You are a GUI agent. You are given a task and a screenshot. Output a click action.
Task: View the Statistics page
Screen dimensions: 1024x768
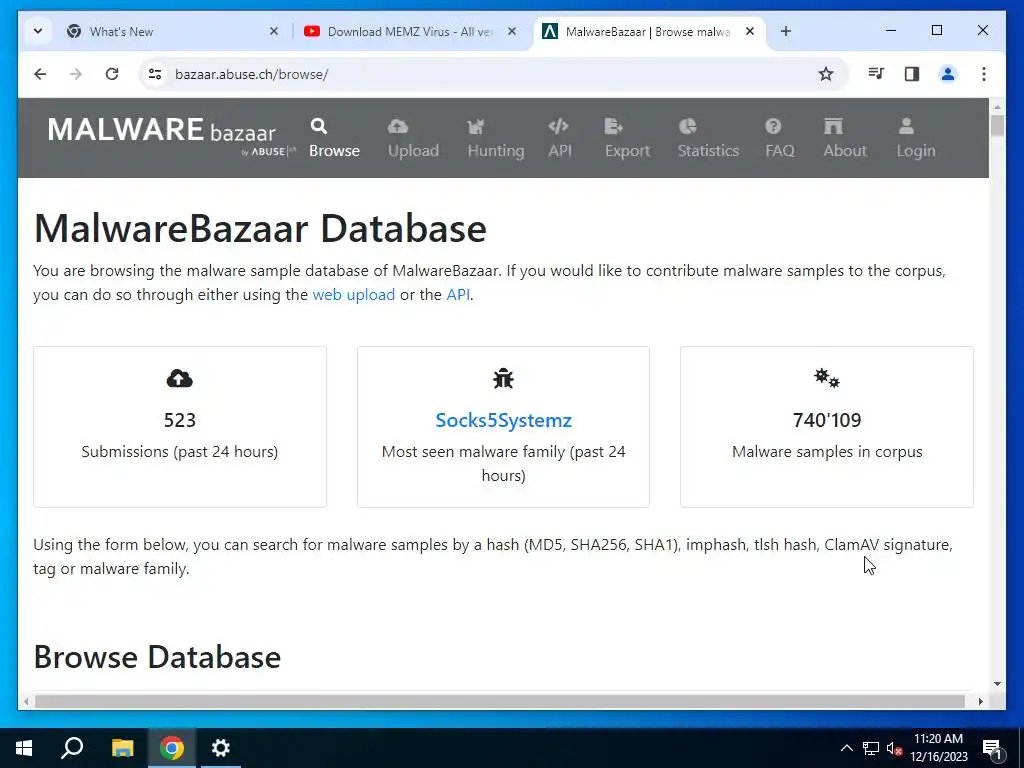pyautogui.click(x=708, y=138)
